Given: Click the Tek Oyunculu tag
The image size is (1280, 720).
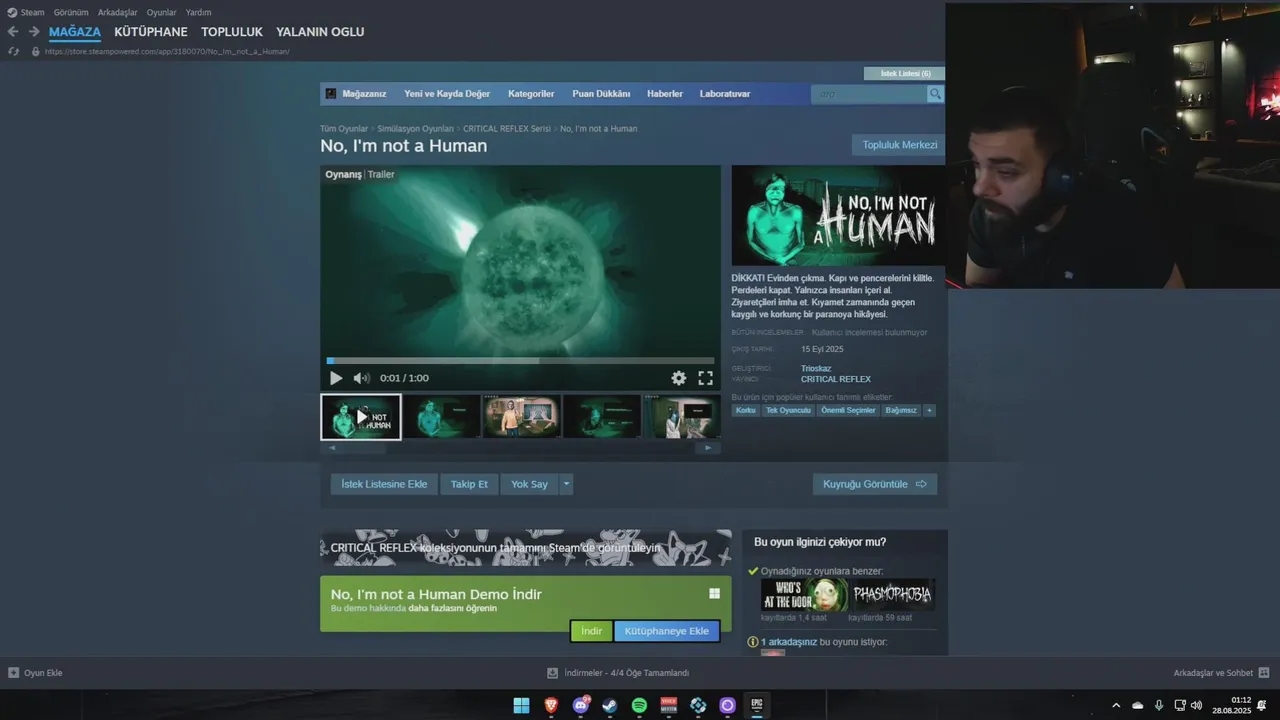Looking at the screenshot, I should (x=788, y=410).
